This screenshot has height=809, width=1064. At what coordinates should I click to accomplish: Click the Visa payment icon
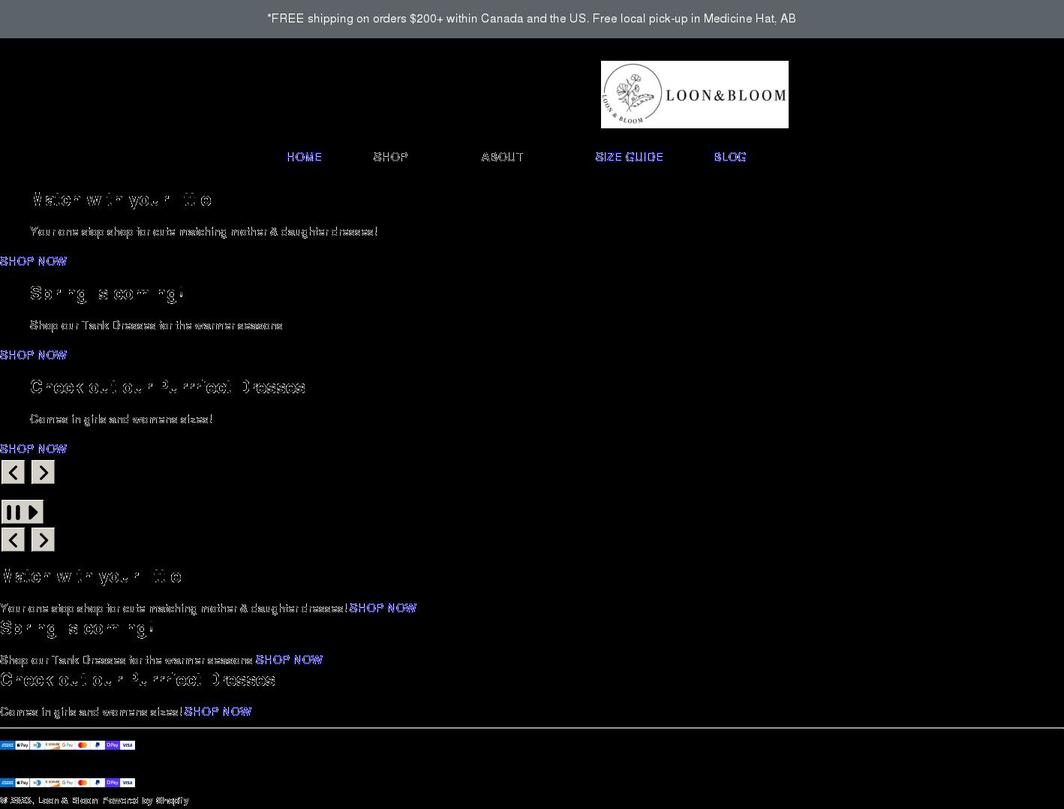126,745
